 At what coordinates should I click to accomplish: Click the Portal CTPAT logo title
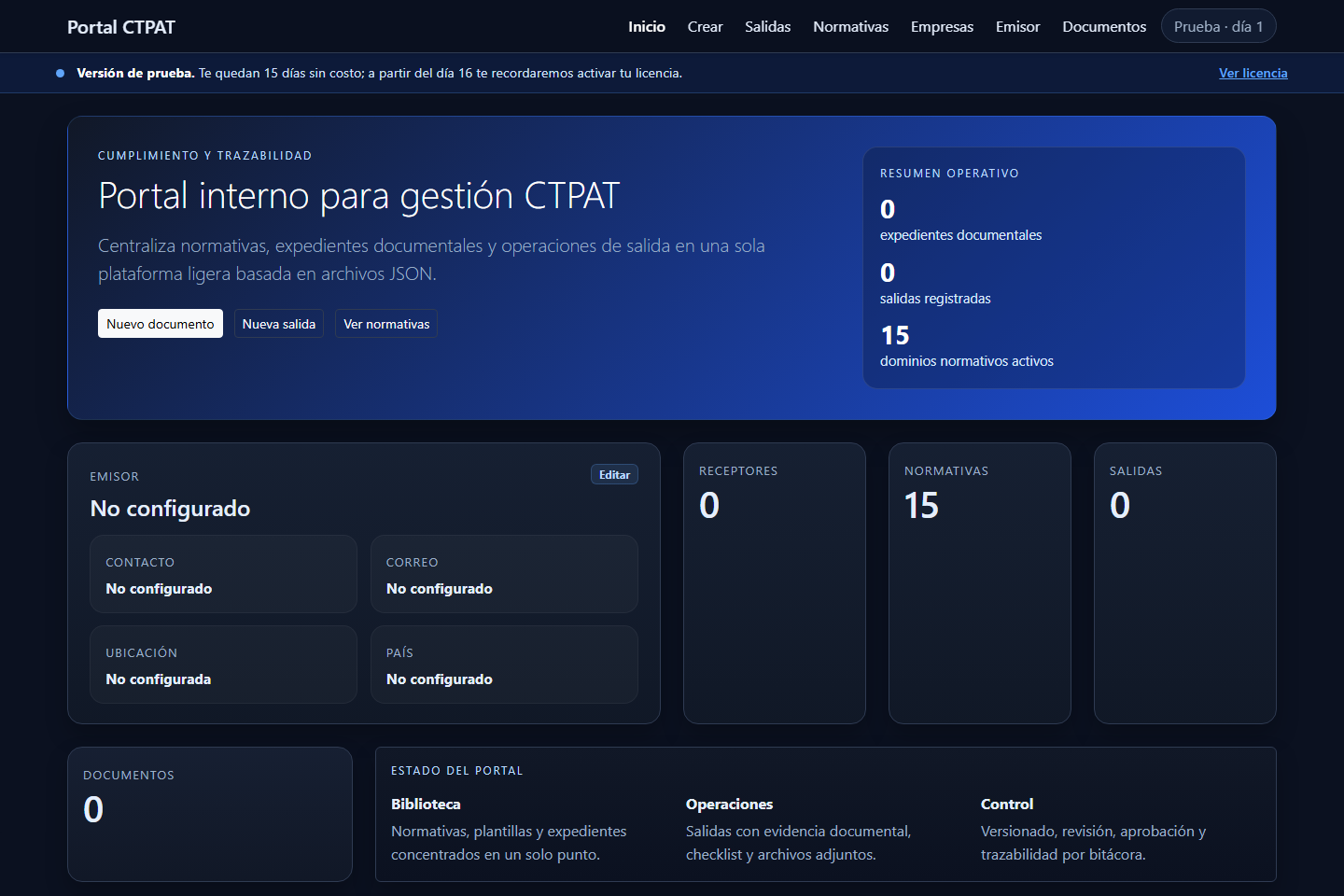point(121,27)
